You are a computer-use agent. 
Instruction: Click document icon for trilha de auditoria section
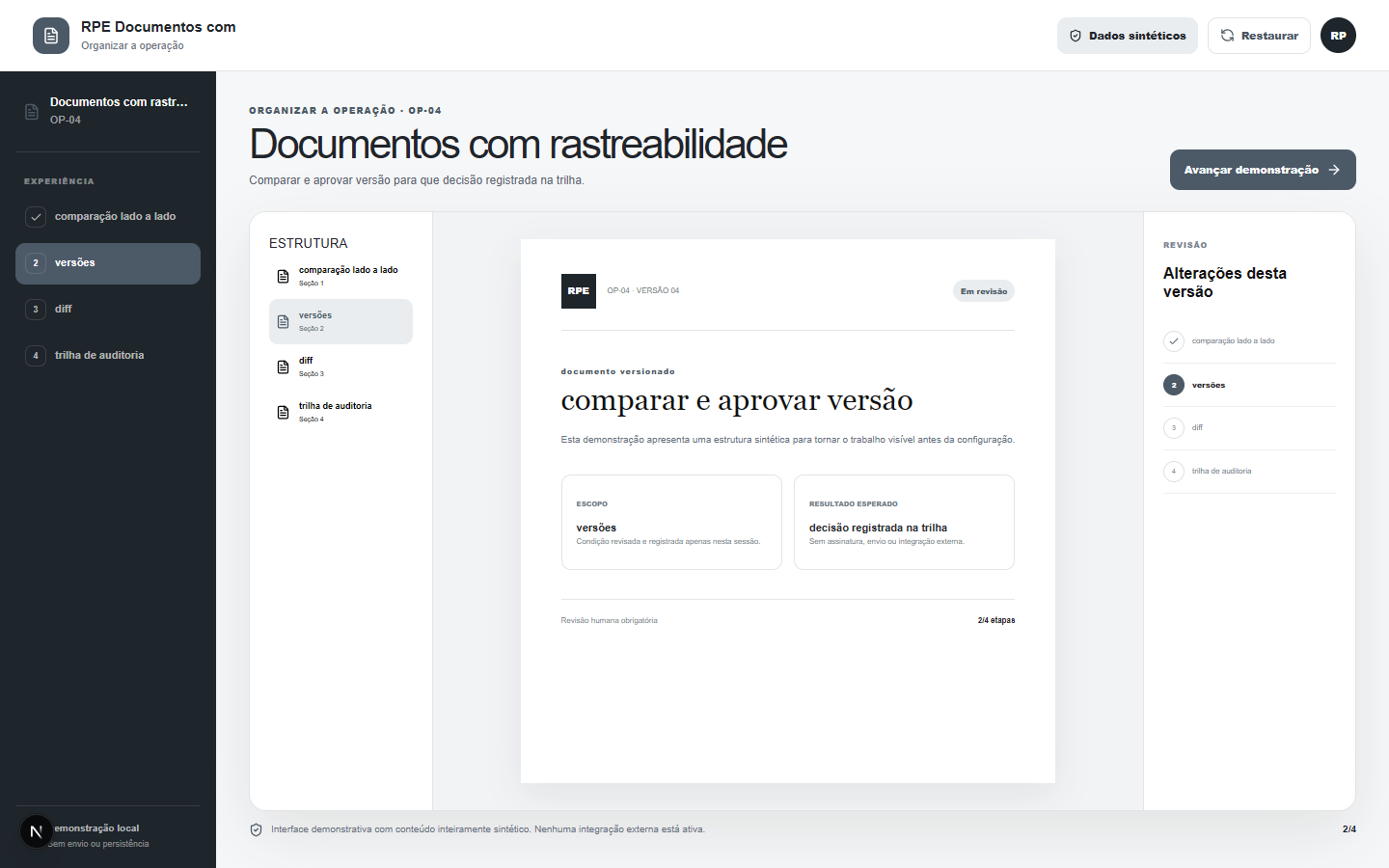[x=283, y=413]
